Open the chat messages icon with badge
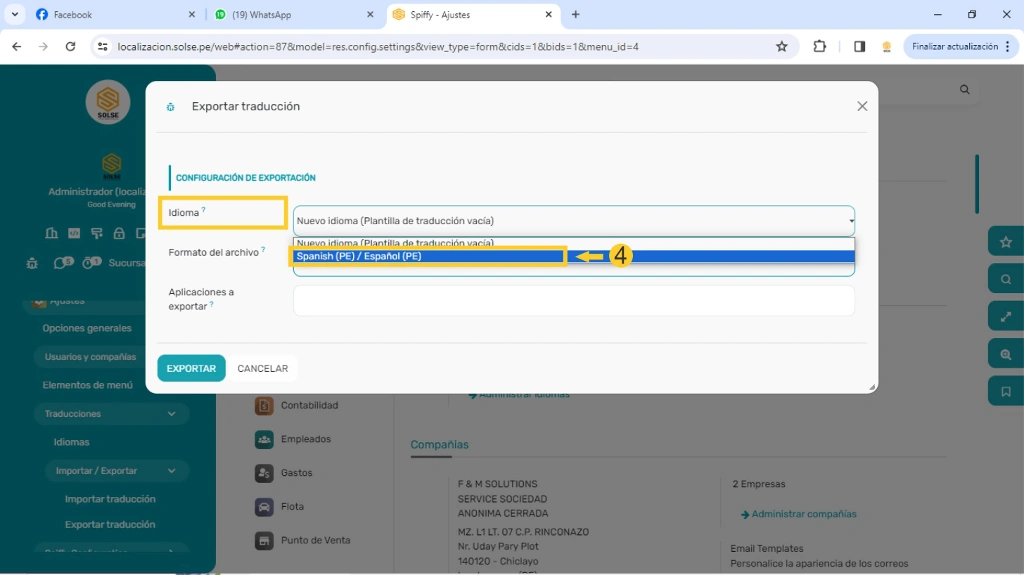The width and height of the screenshot is (1024, 575). tap(62, 263)
